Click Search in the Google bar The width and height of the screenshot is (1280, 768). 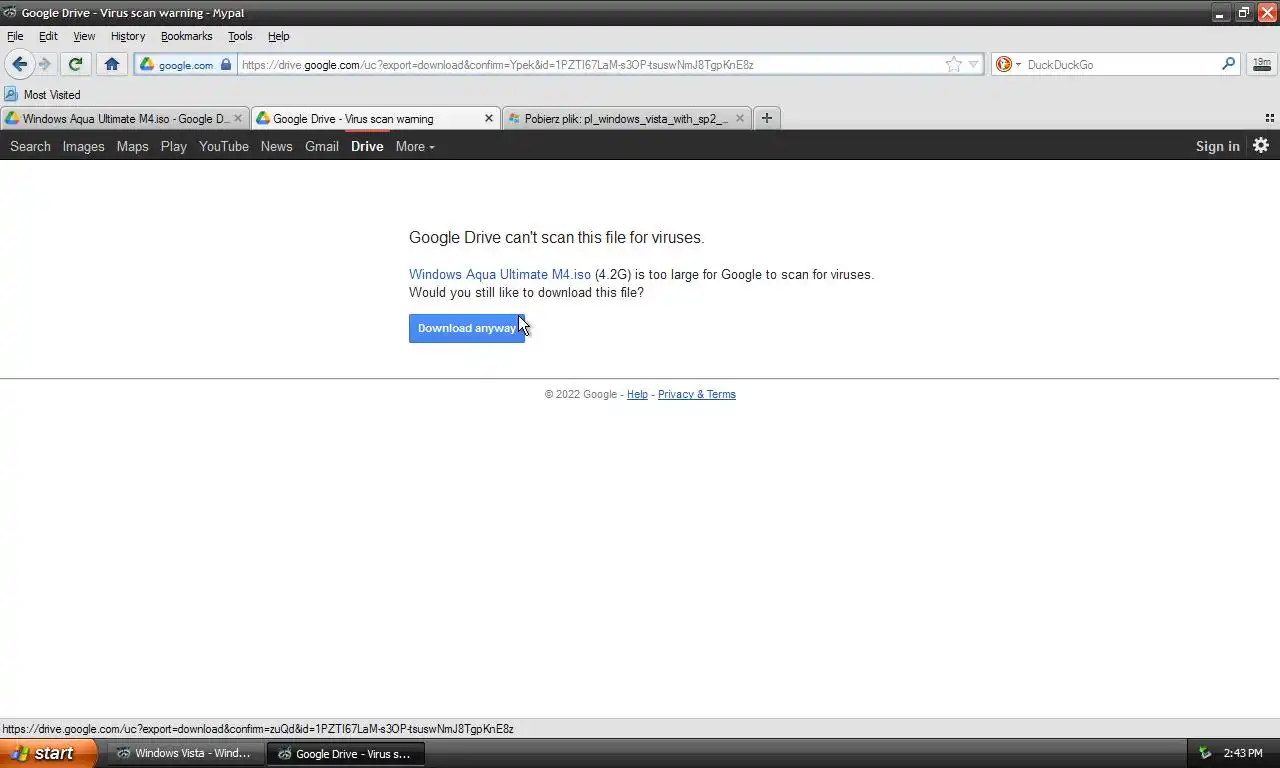(30, 146)
